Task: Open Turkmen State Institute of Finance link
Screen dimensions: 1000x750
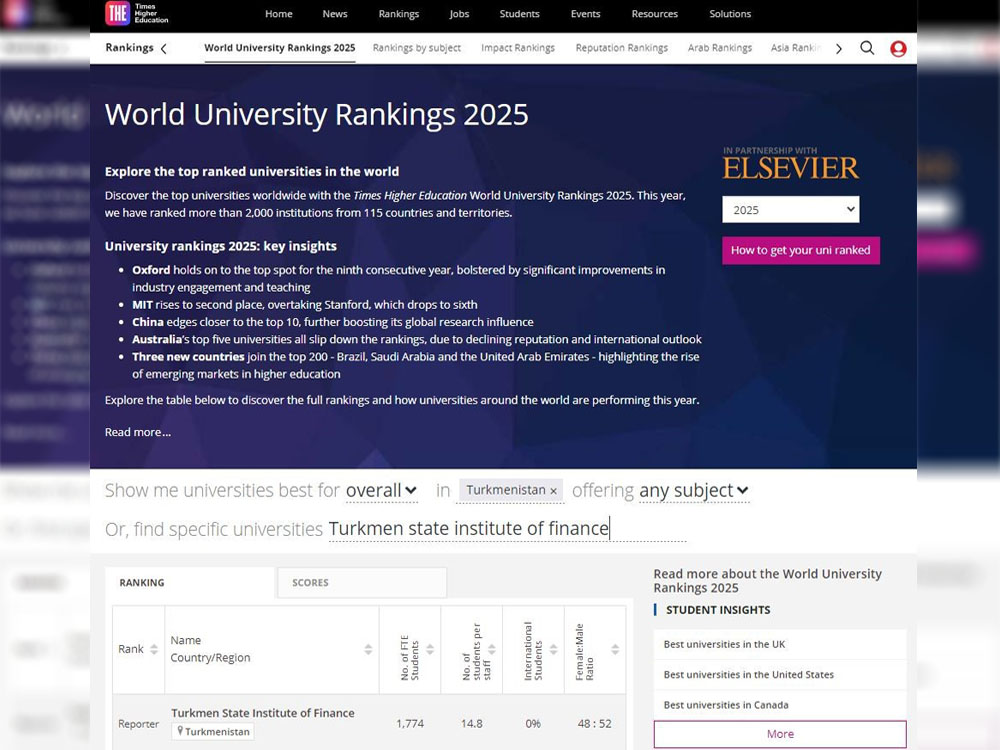Action: coord(263,713)
